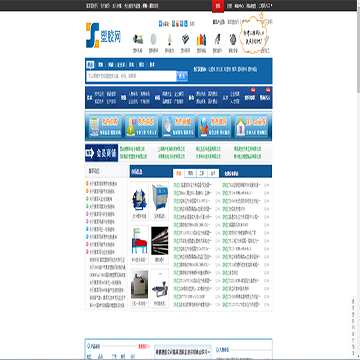Click the running figure category icon
Viewport: 360px width, 360px height.
217,39
